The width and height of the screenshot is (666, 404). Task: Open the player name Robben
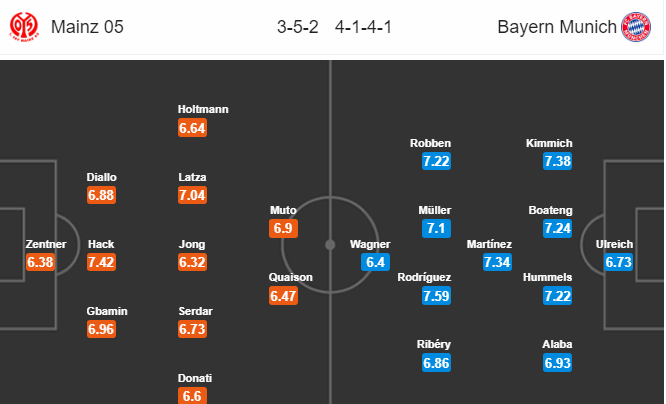click(431, 143)
